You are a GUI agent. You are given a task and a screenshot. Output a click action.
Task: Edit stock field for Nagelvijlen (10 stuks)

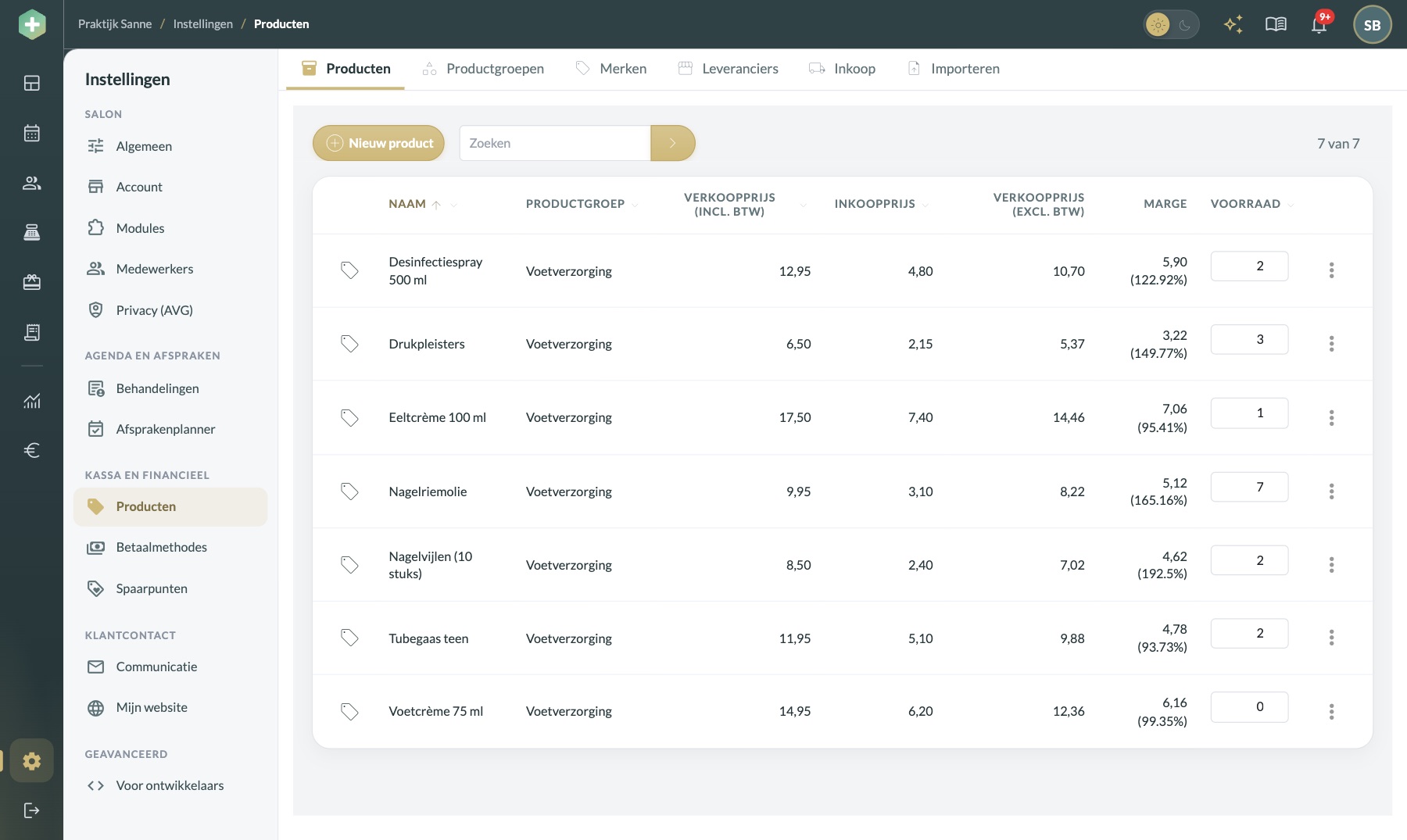[x=1249, y=560]
